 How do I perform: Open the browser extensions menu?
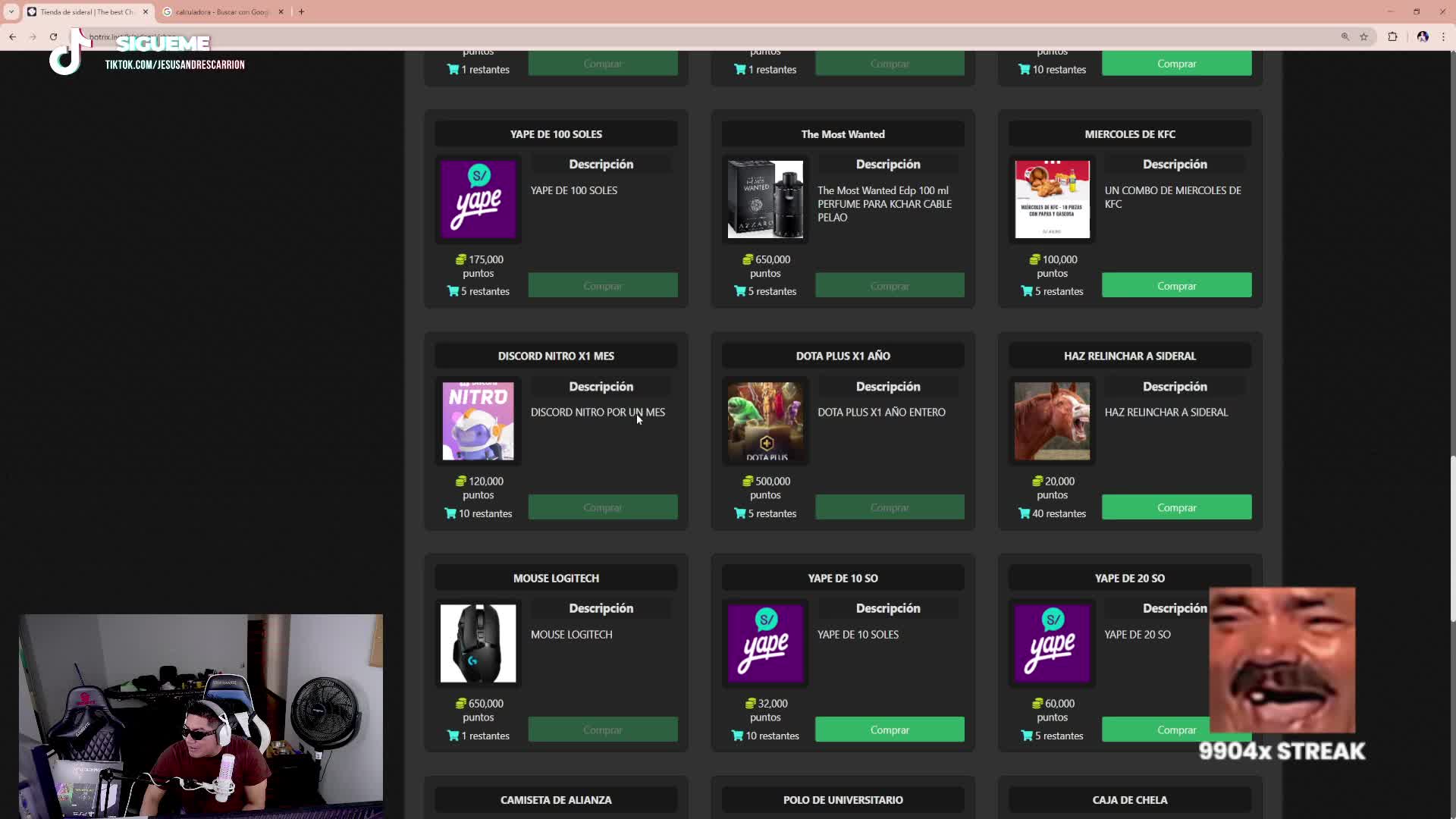click(x=1392, y=36)
